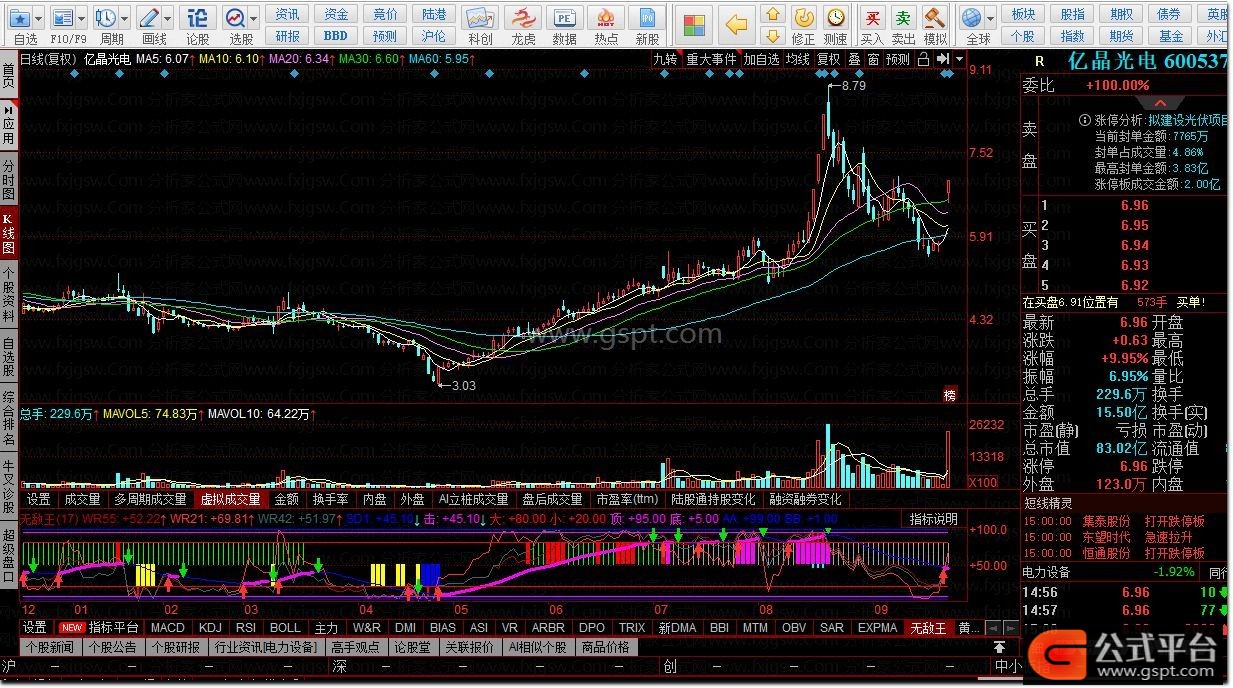Click the 集泰股份 news entry
Image resolution: width=1233 pixels, height=688 pixels.
(x=1106, y=521)
